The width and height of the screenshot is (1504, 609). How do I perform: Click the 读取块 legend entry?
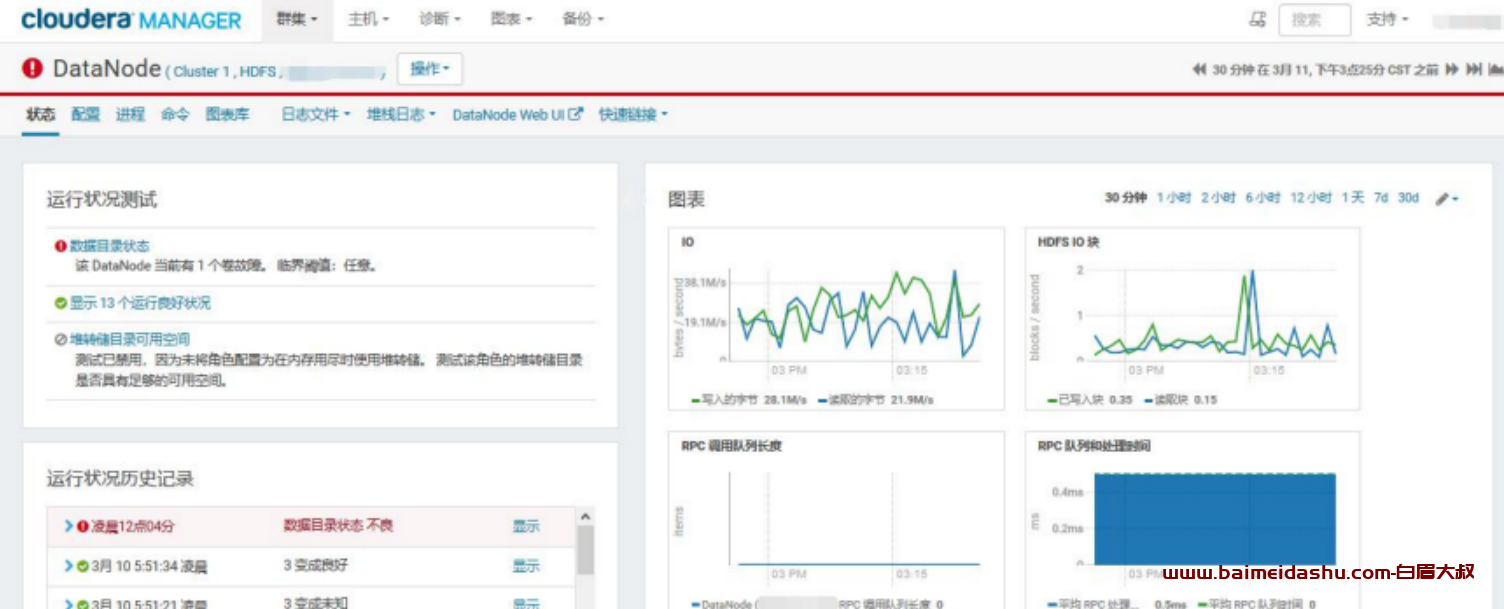[x=1180, y=399]
